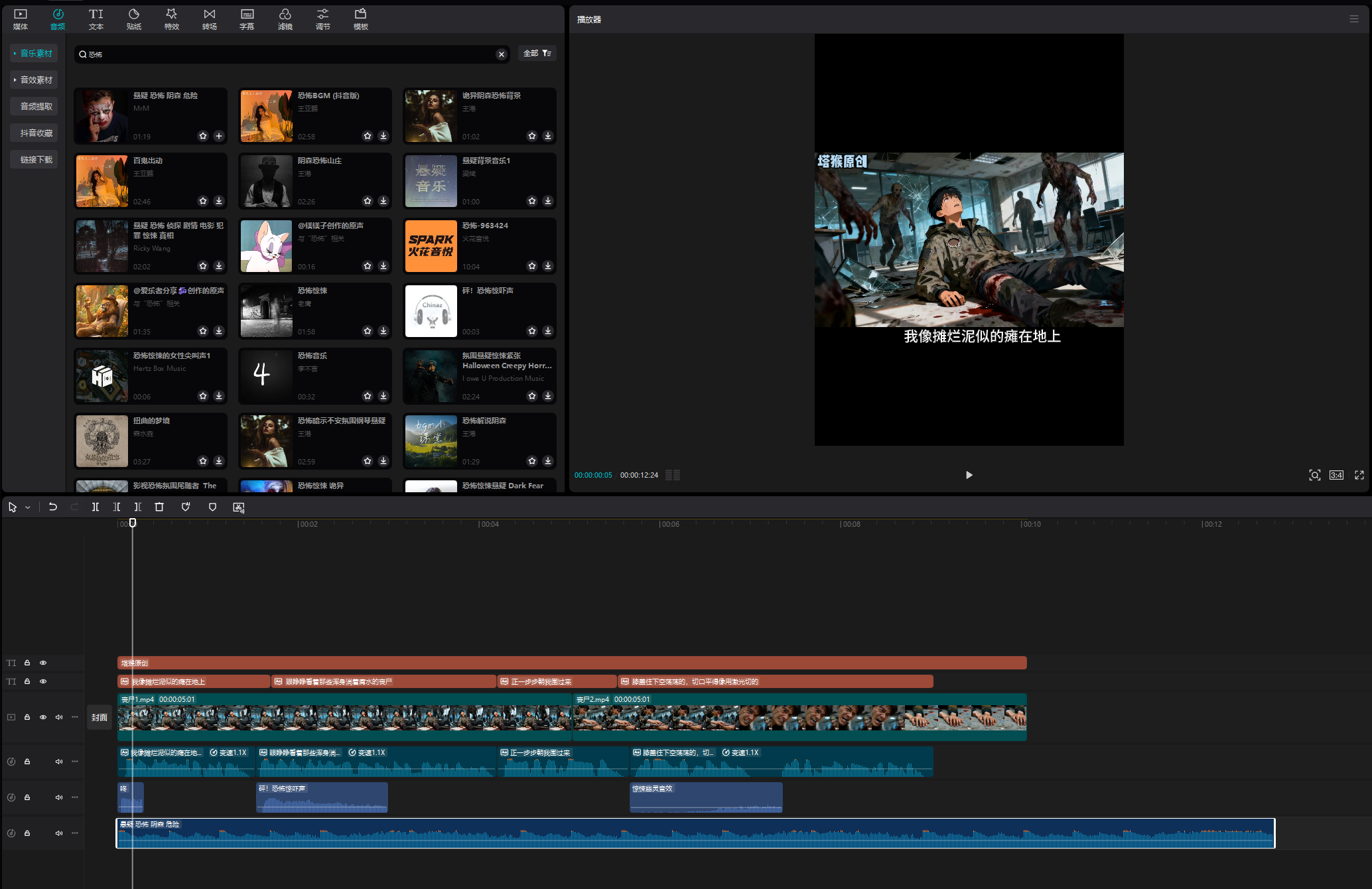This screenshot has height=889, width=1372.
Task: Expand the 音效素材 sidebar category
Action: coord(34,80)
